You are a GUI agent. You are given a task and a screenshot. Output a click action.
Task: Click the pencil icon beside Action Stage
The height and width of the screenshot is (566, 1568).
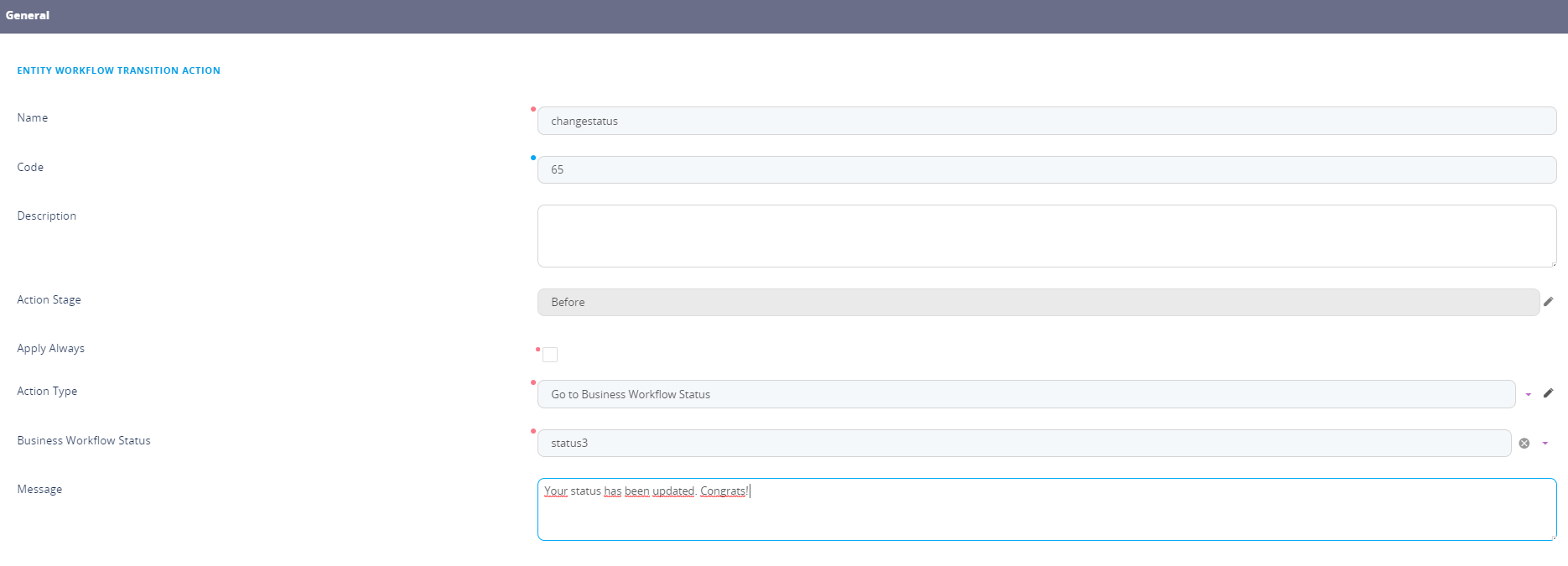(x=1548, y=302)
